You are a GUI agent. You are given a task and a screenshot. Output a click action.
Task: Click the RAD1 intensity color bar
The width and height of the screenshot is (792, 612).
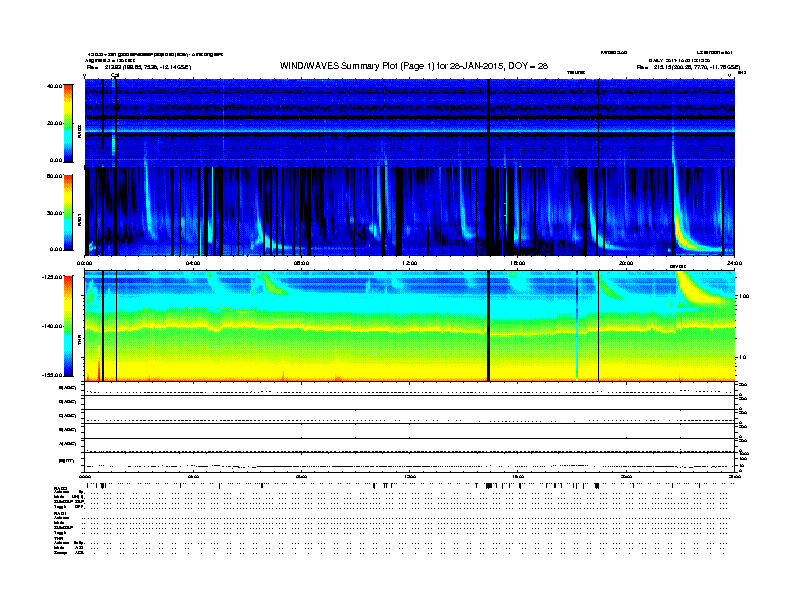(x=68, y=213)
